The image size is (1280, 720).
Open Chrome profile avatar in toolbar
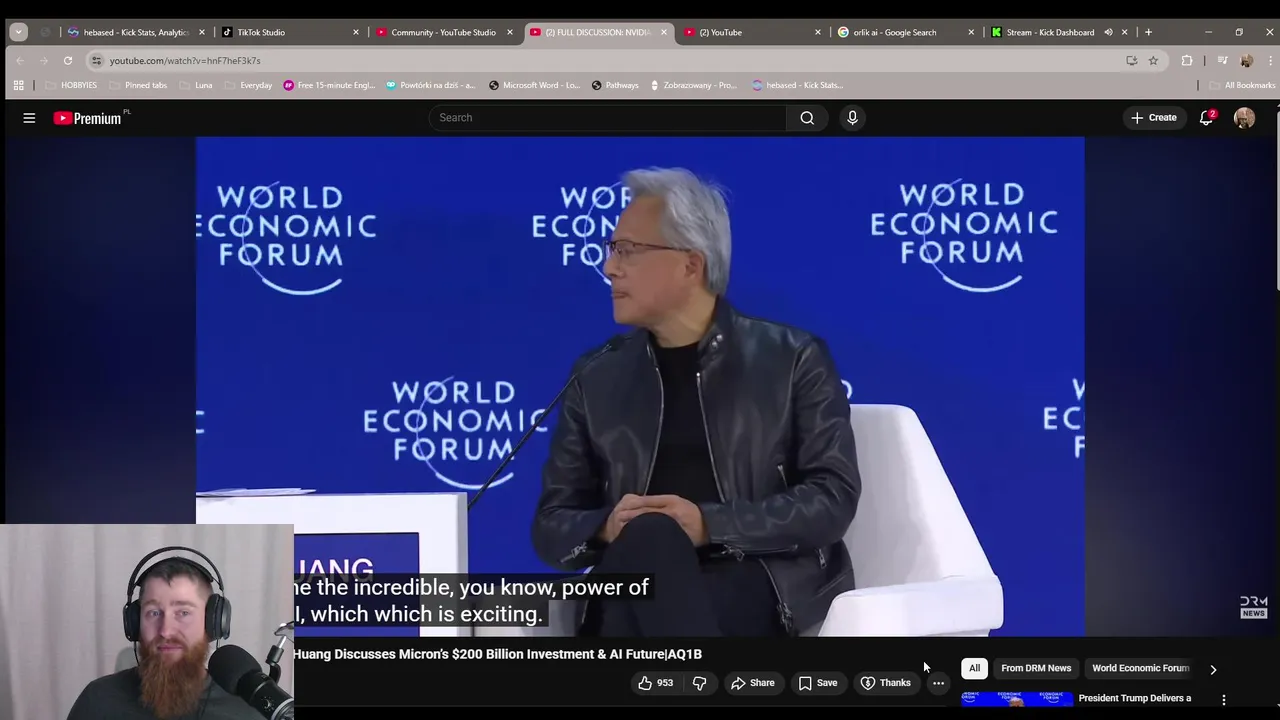pyautogui.click(x=1246, y=60)
